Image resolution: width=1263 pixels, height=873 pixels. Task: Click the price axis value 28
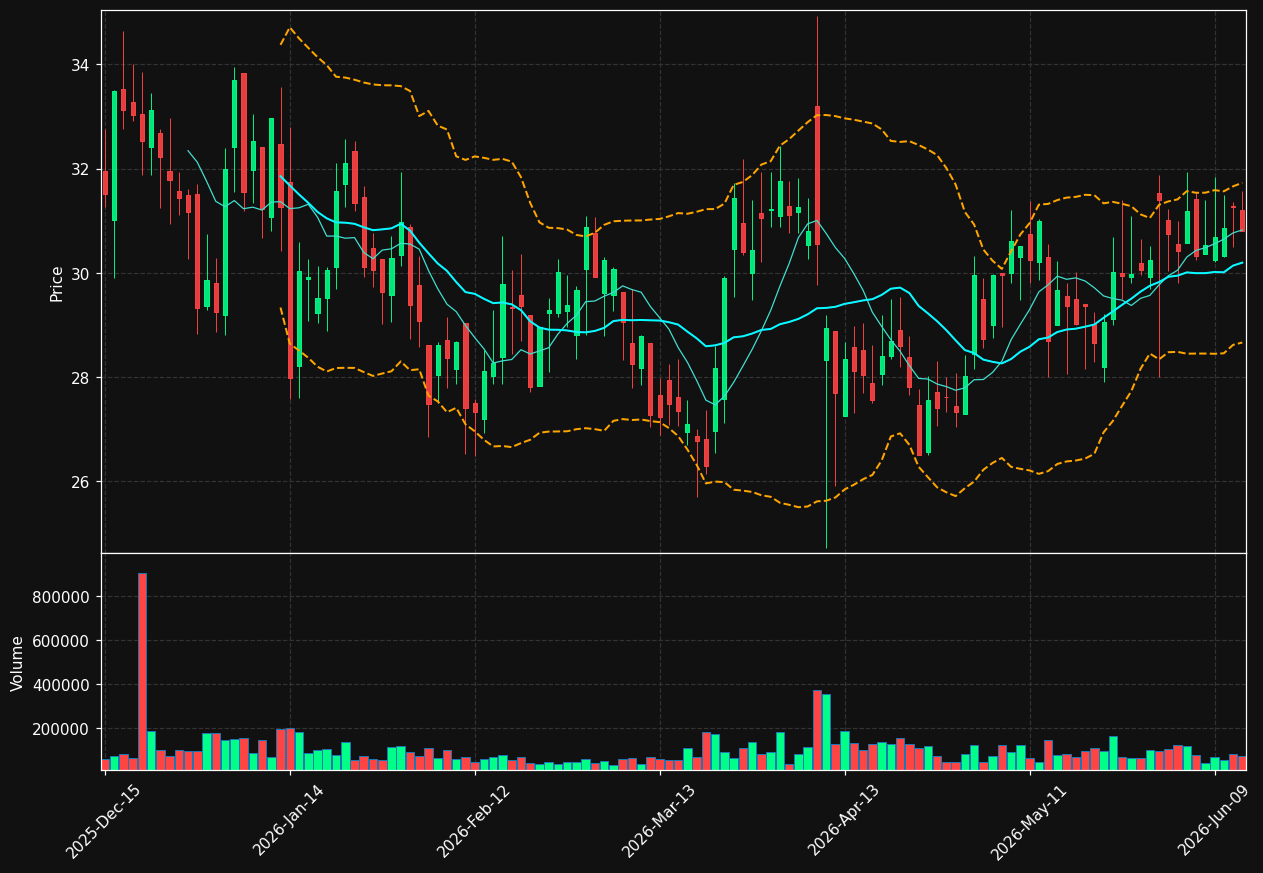click(x=80, y=378)
